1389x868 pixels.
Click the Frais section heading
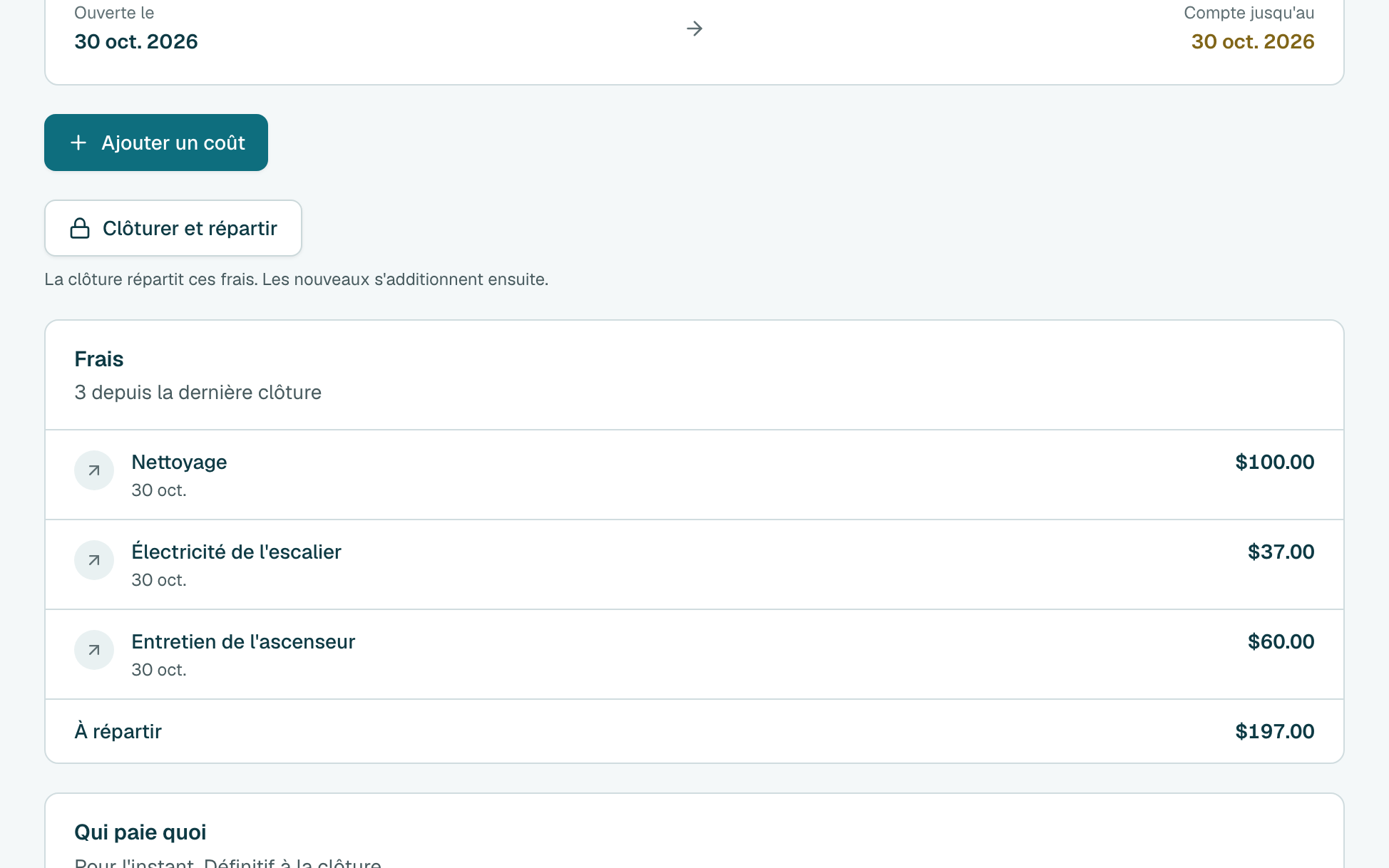[99, 359]
